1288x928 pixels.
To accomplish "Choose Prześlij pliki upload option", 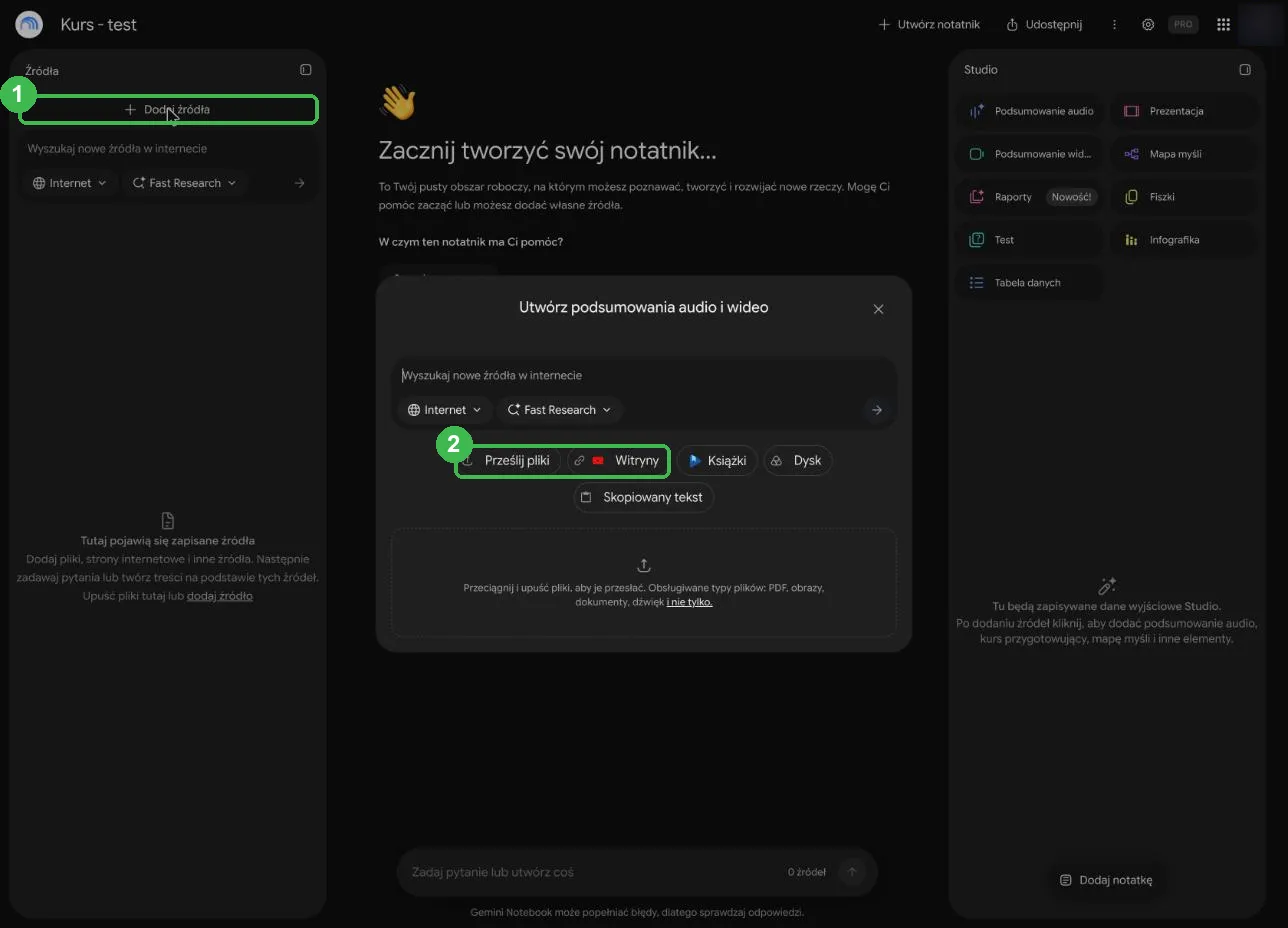I will tap(507, 461).
